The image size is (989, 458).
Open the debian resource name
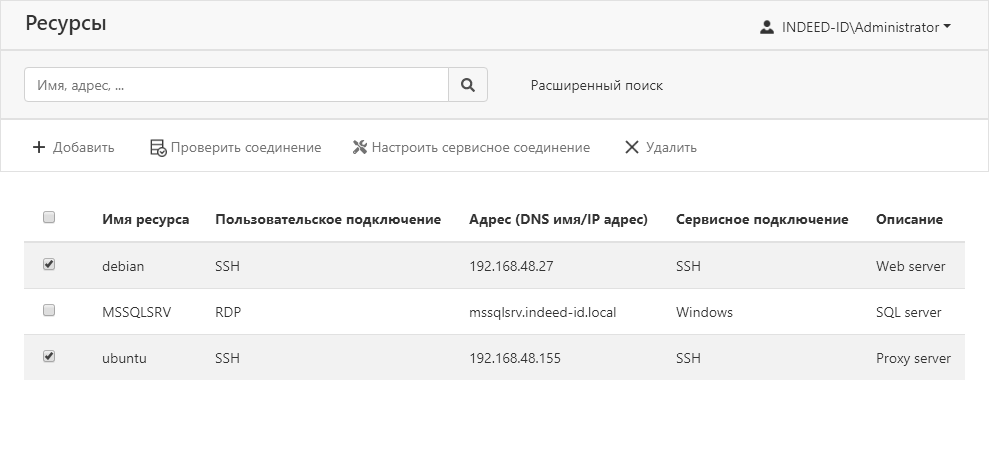[123, 266]
